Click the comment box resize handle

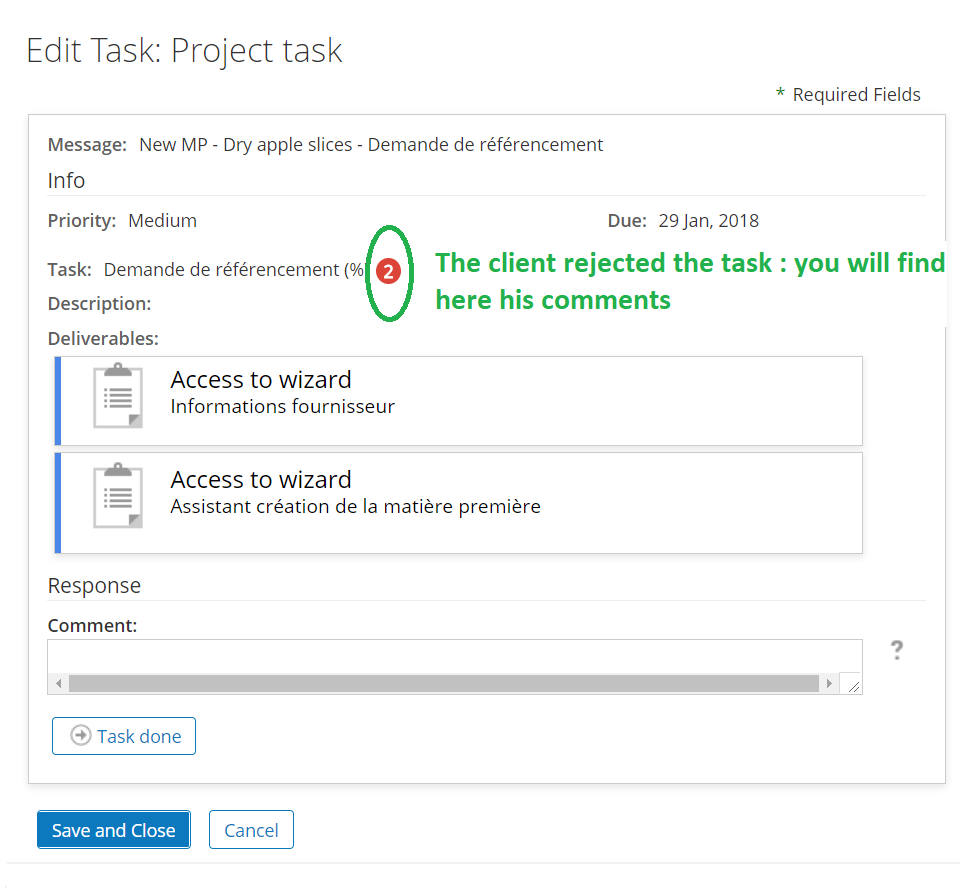[x=853, y=687]
